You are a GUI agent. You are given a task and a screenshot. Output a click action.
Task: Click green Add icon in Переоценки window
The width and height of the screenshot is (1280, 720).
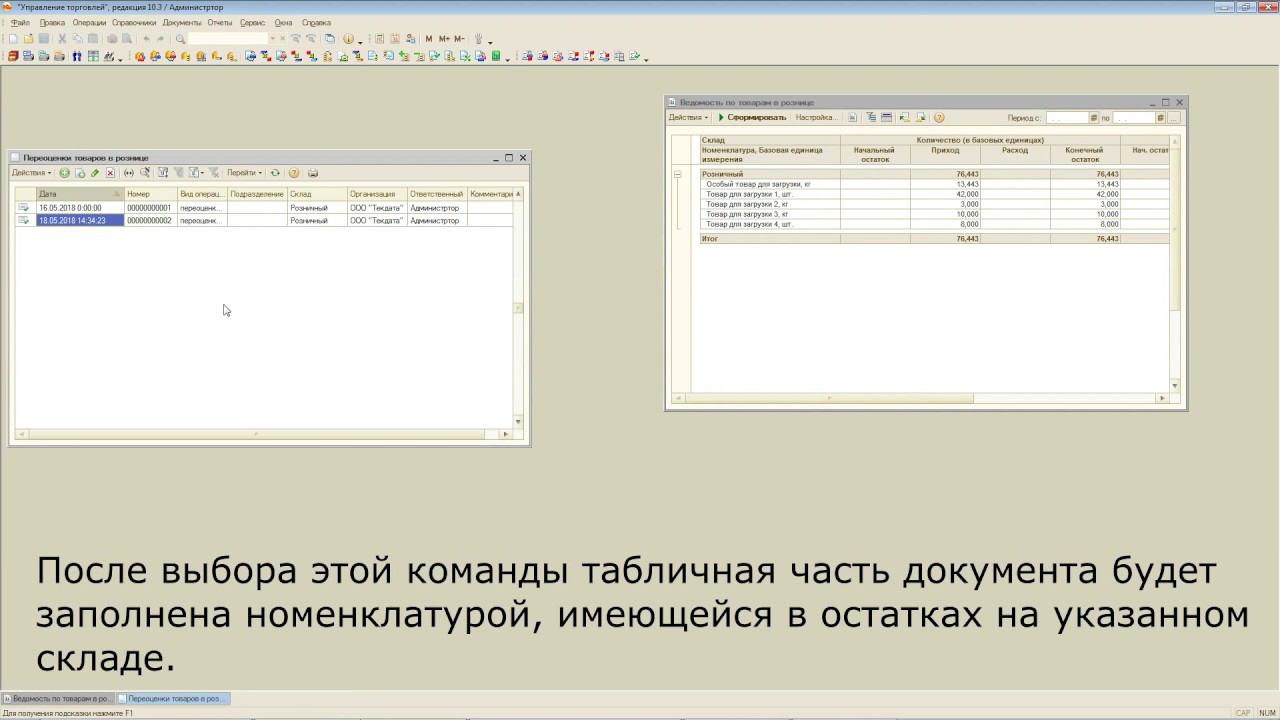click(x=64, y=173)
